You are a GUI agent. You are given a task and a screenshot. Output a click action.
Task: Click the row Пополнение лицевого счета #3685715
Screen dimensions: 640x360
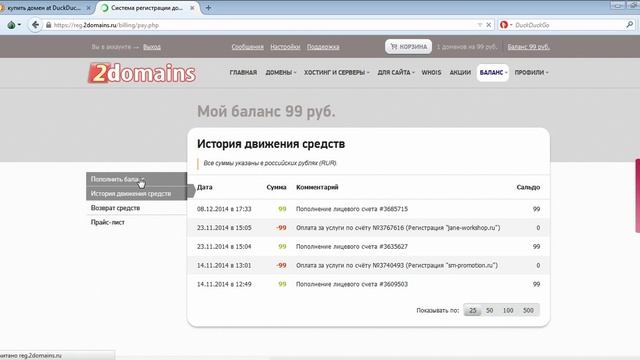click(x=352, y=209)
